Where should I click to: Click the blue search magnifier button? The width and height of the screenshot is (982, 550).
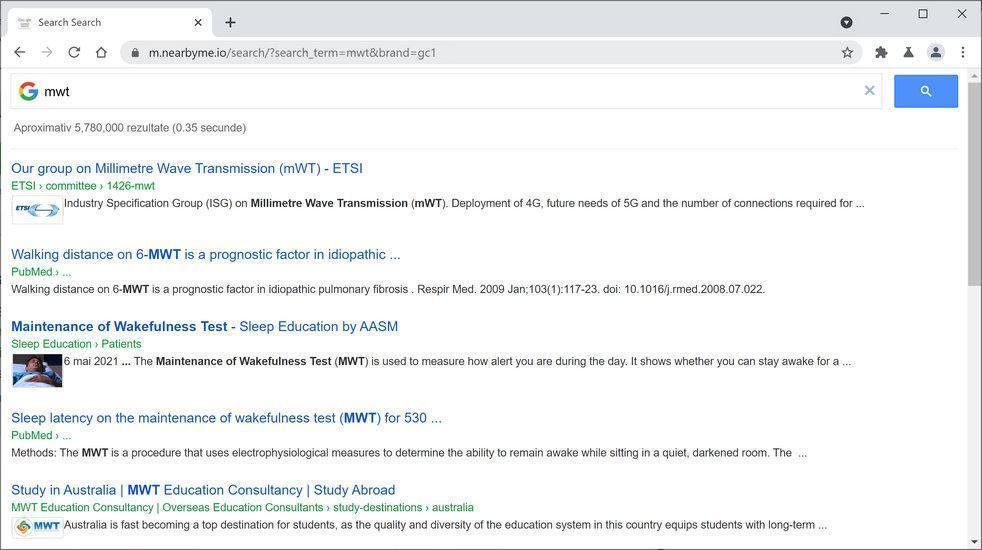pos(925,91)
